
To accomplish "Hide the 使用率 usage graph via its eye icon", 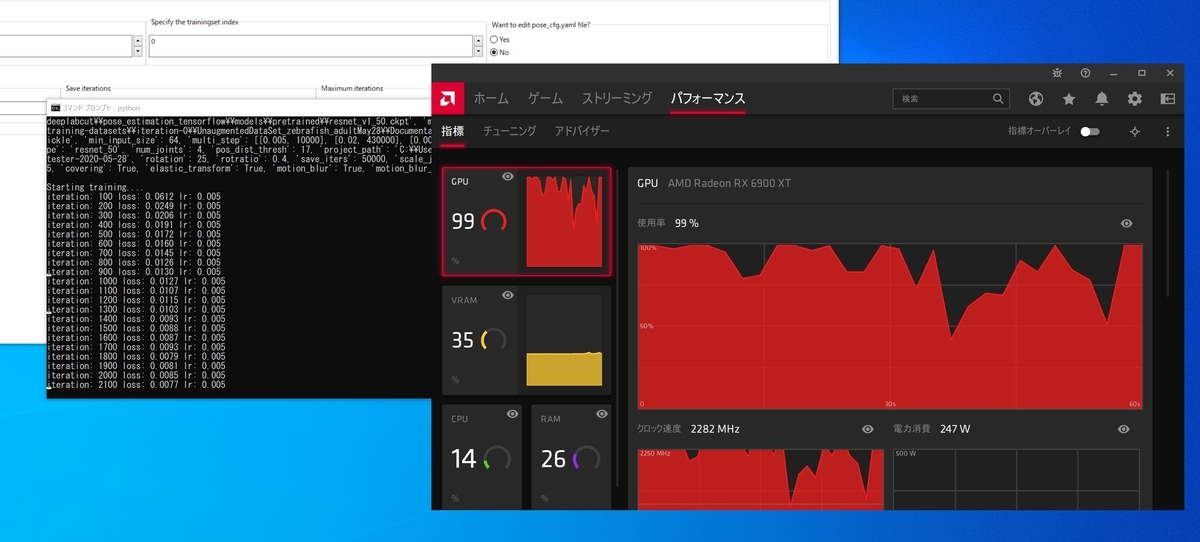I will point(1127,223).
